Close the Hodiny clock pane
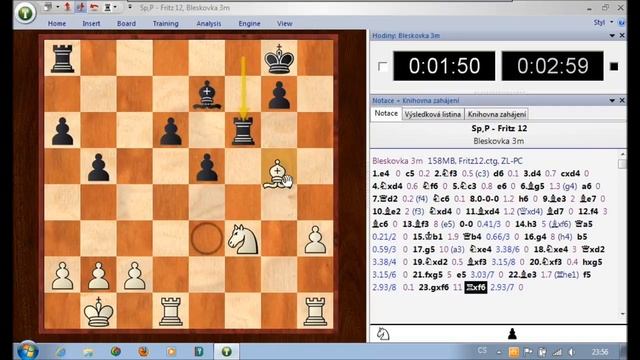Screen dimensions: 640x360 [622, 36]
